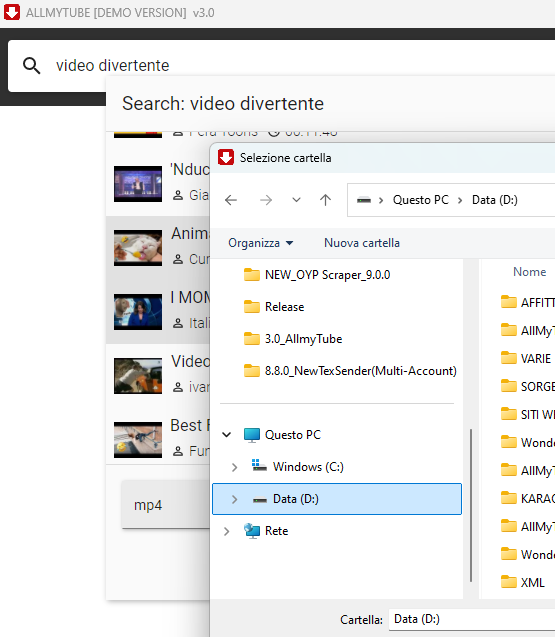Click the VARIE folder icon
Screen dimensions: 555x637
tap(509, 358)
